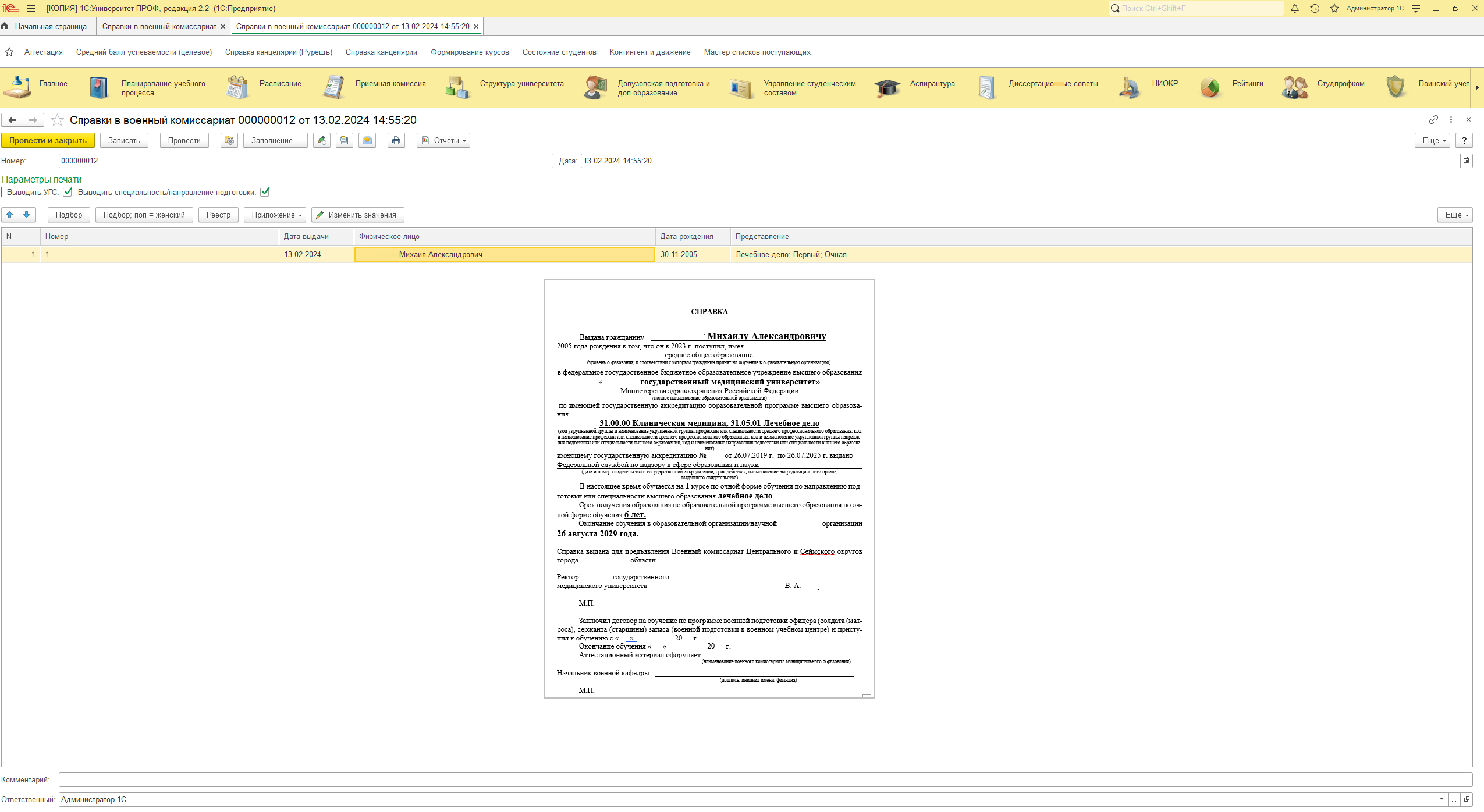Open the Аттестация favorites link
This screenshot has width=1484, height=812.
(44, 52)
